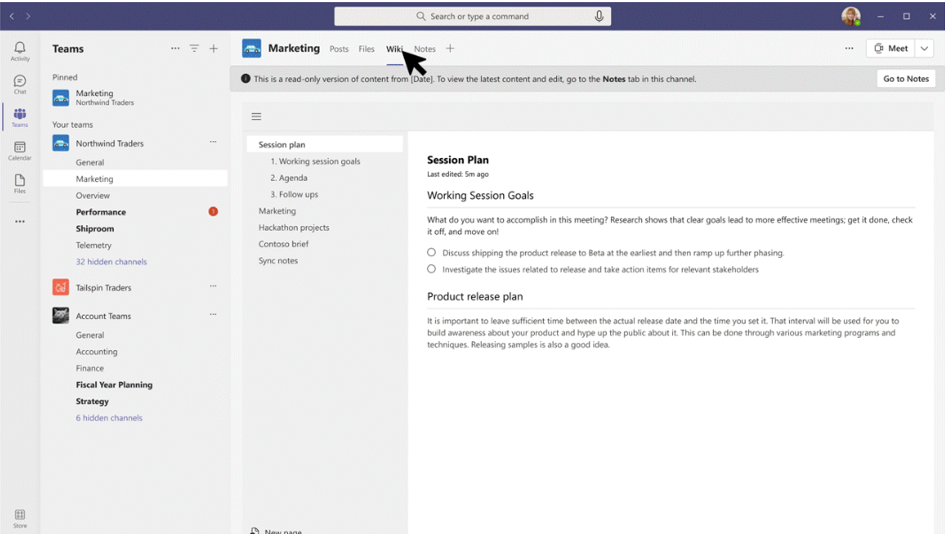
Task: Click the Go to Notes button
Action: tap(906, 78)
